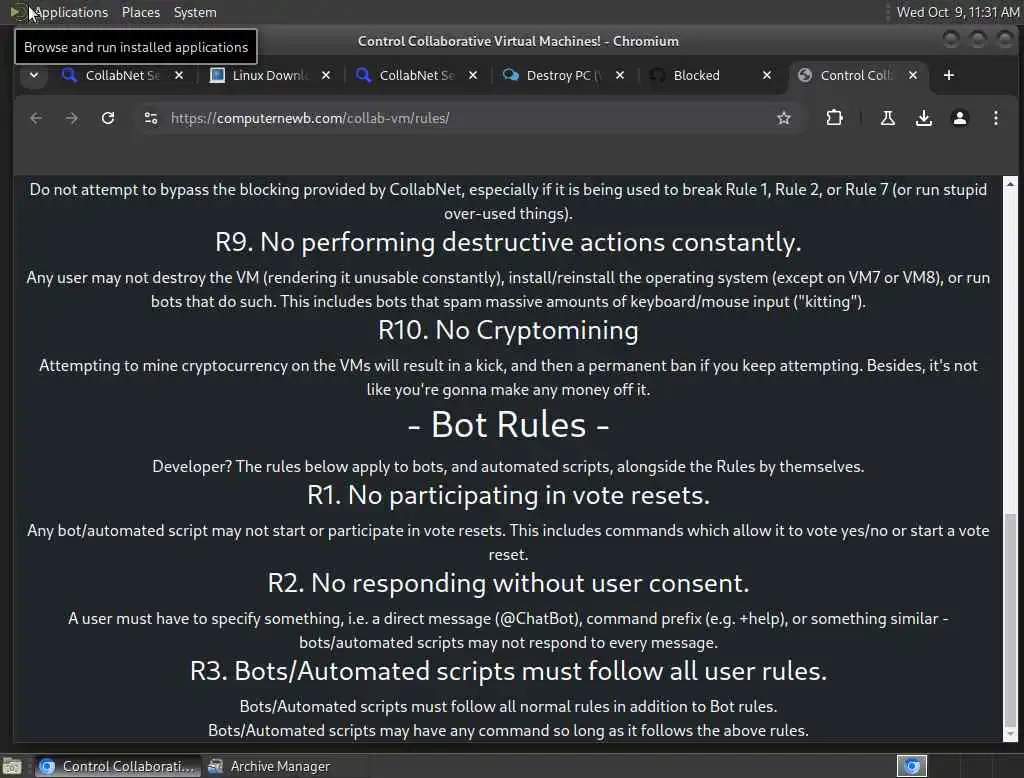Click the Chromium tray icon in bottom panel
Image resolution: width=1024 pixels, height=778 pixels.
click(x=912, y=766)
